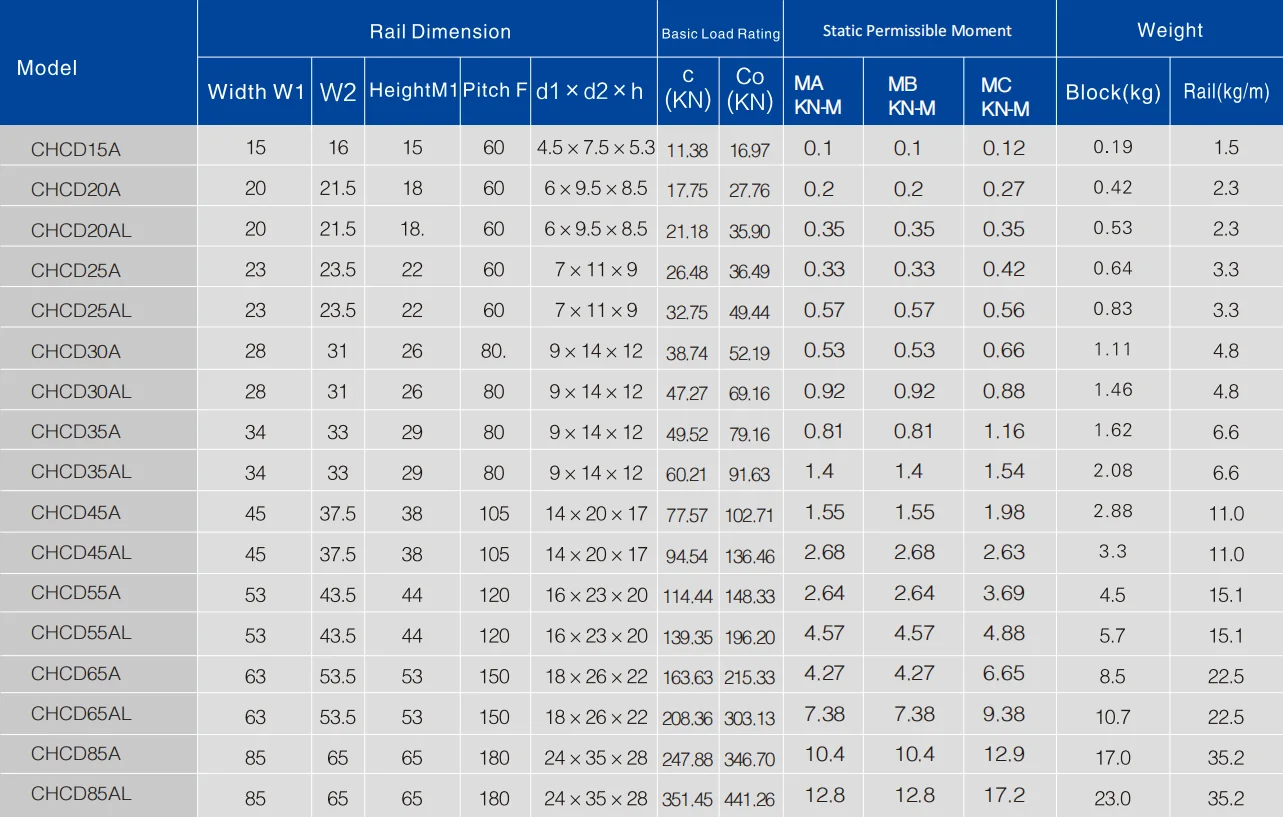This screenshot has width=1283, height=817.
Task: Click the 351.45 load rating value
Action: tap(687, 800)
